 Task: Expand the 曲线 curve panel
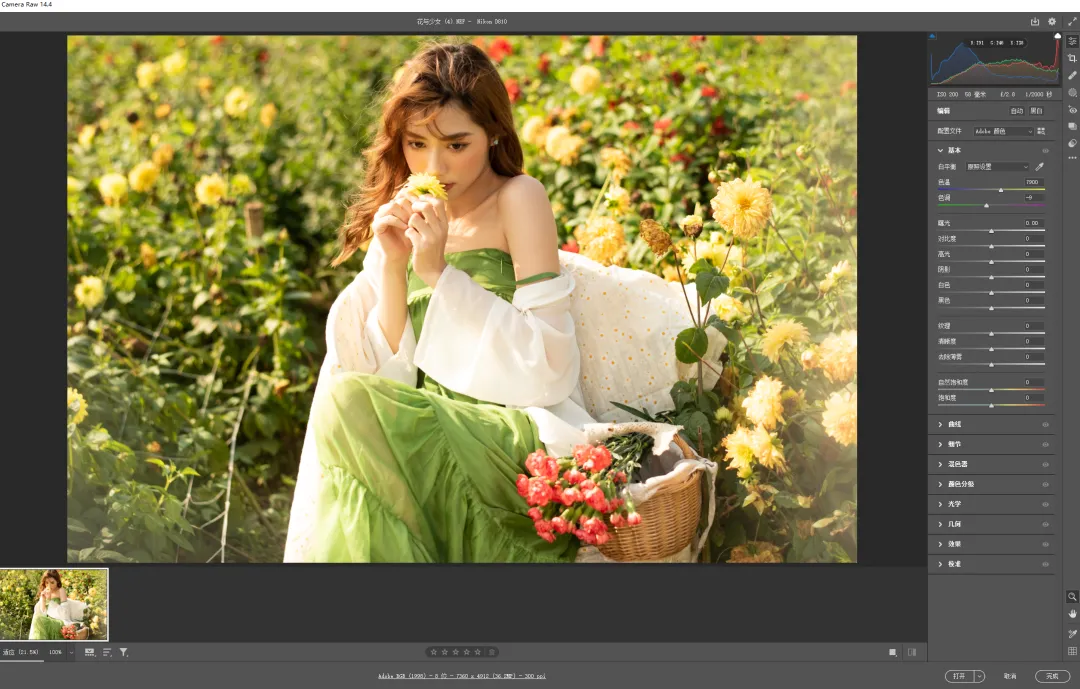click(x=940, y=424)
